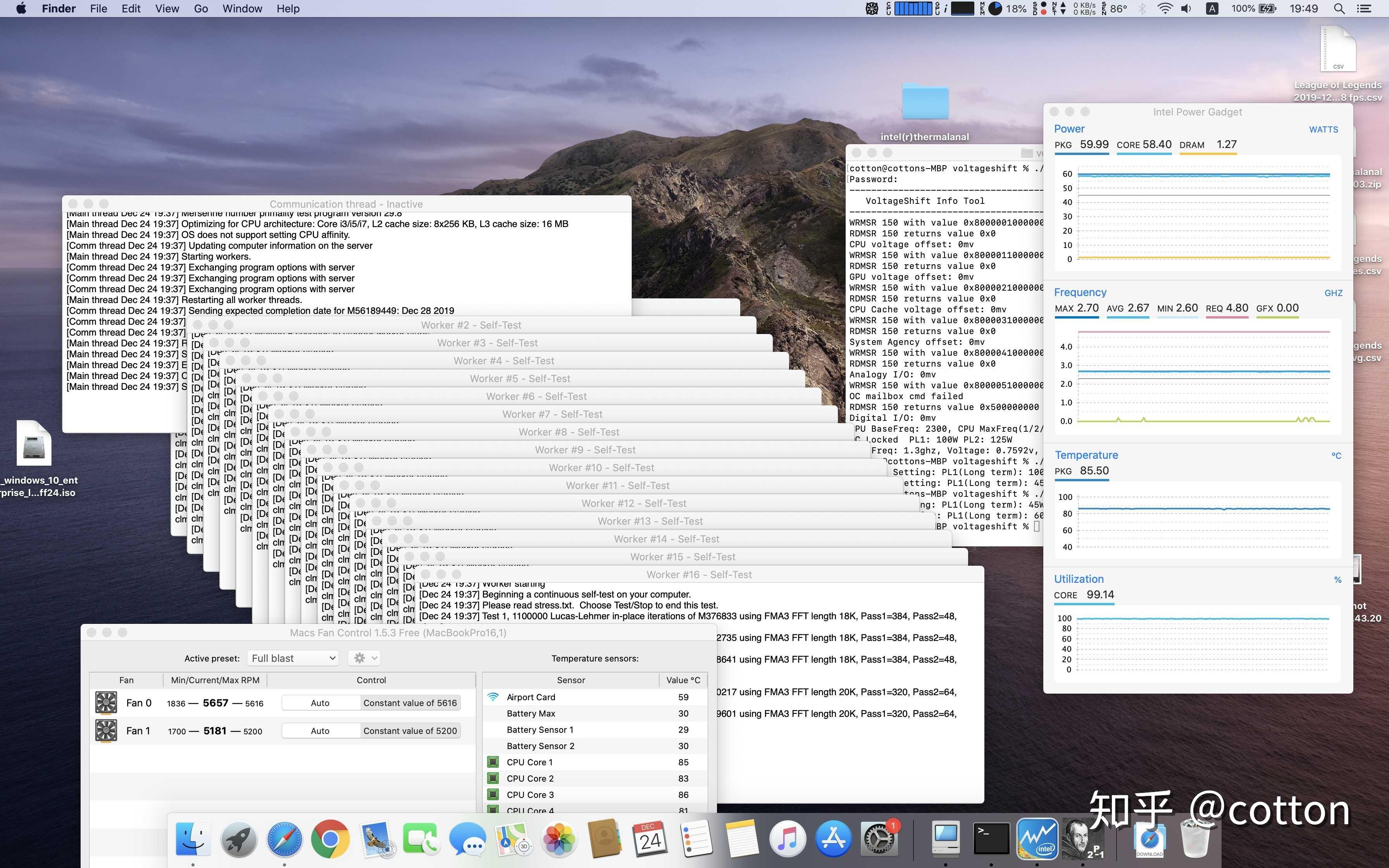Set Fan 1 to constant value of 5200

click(x=410, y=731)
